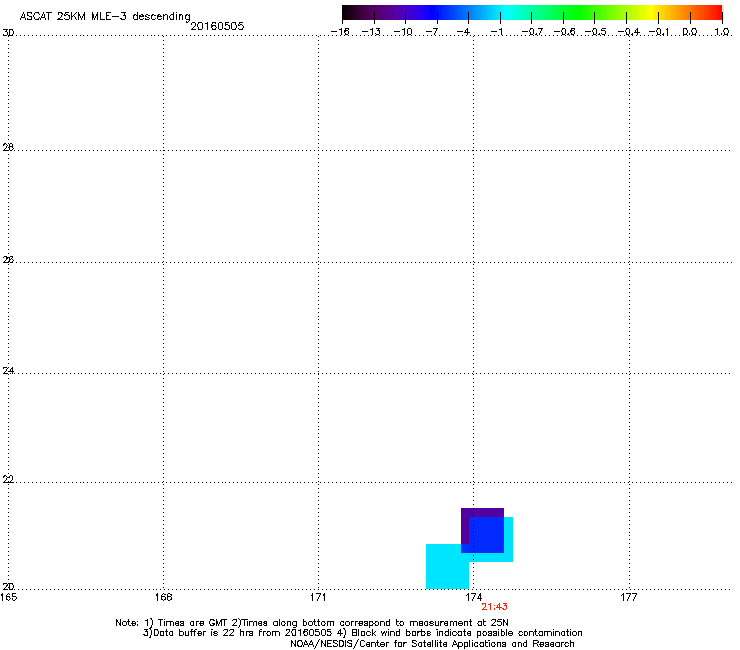
Task: Click the "Times are GMT" note
Action: [x=193, y=623]
